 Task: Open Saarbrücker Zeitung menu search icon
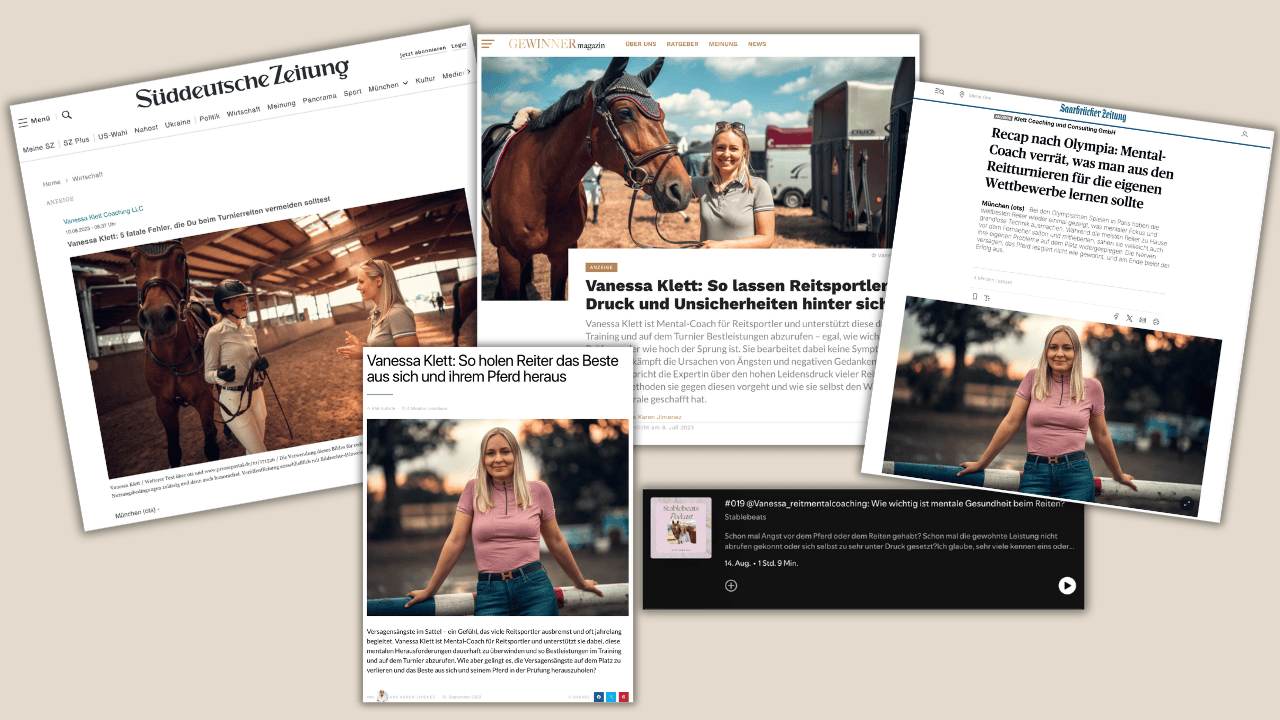[x=939, y=92]
